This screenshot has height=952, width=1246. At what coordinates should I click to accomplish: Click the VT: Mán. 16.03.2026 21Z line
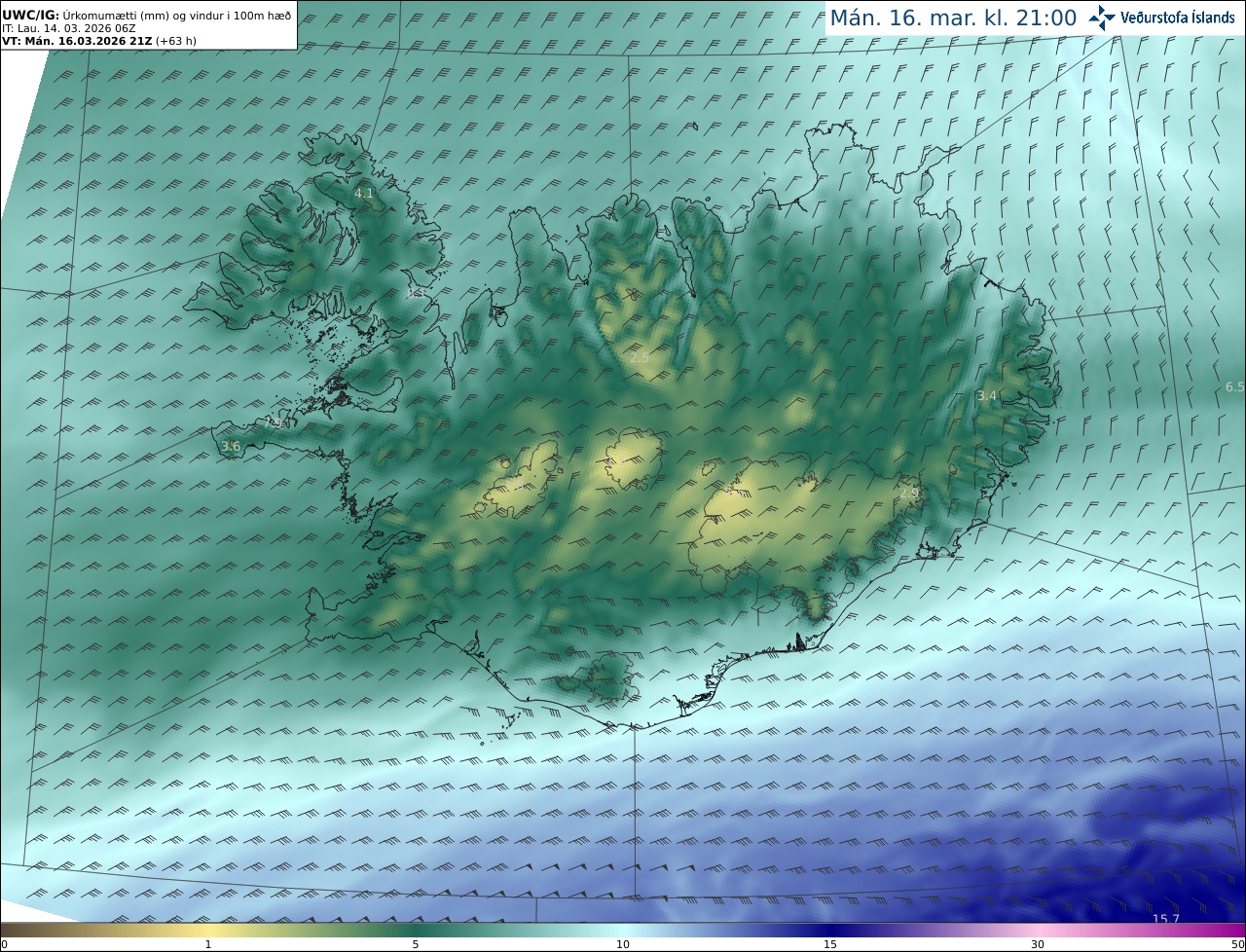[x=98, y=41]
